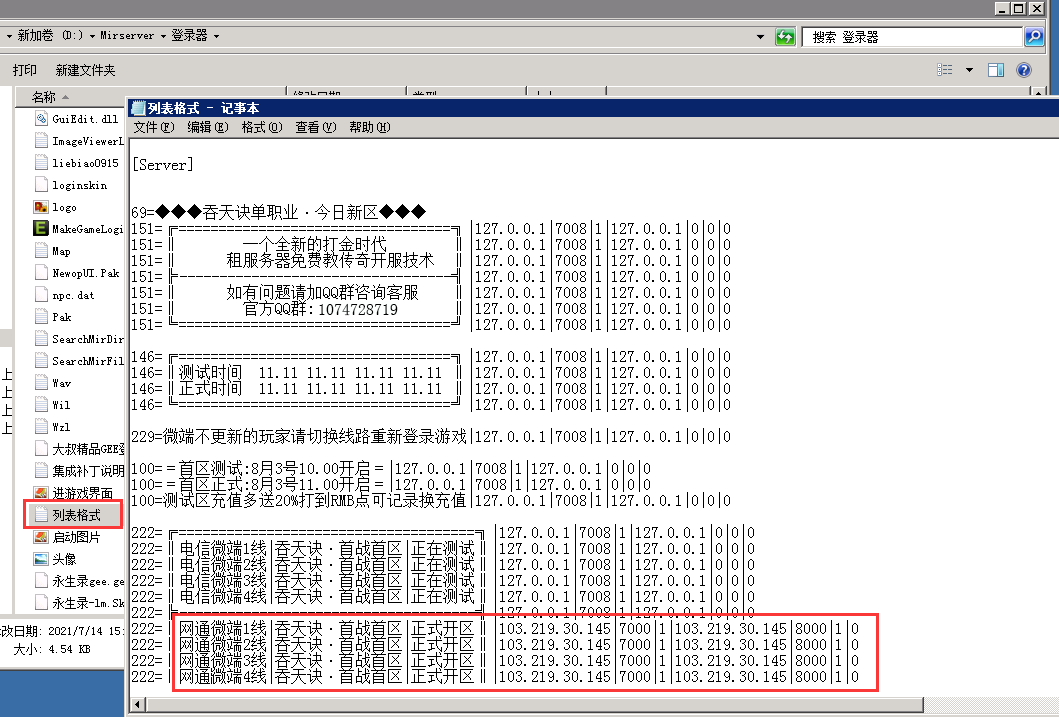The height and width of the screenshot is (717, 1059).
Task: Click the 头像 picture file icon
Action: (x=41, y=559)
